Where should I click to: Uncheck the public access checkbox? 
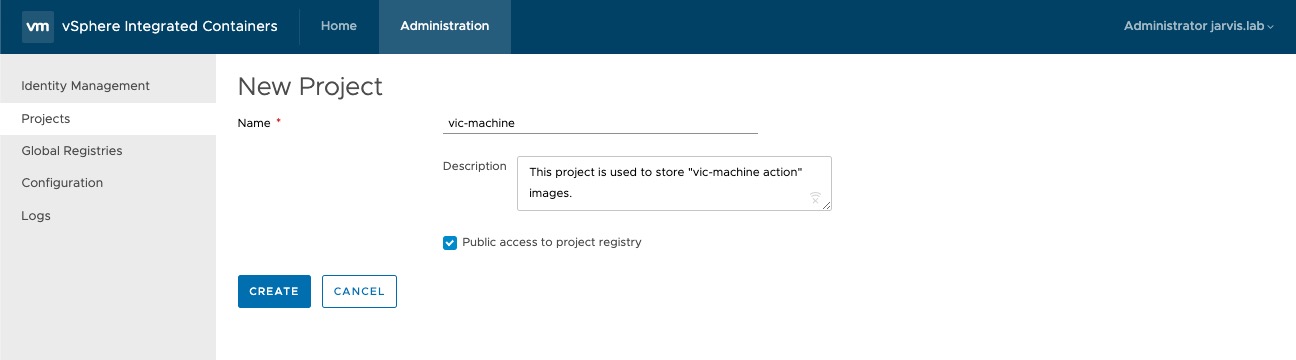pyautogui.click(x=450, y=242)
